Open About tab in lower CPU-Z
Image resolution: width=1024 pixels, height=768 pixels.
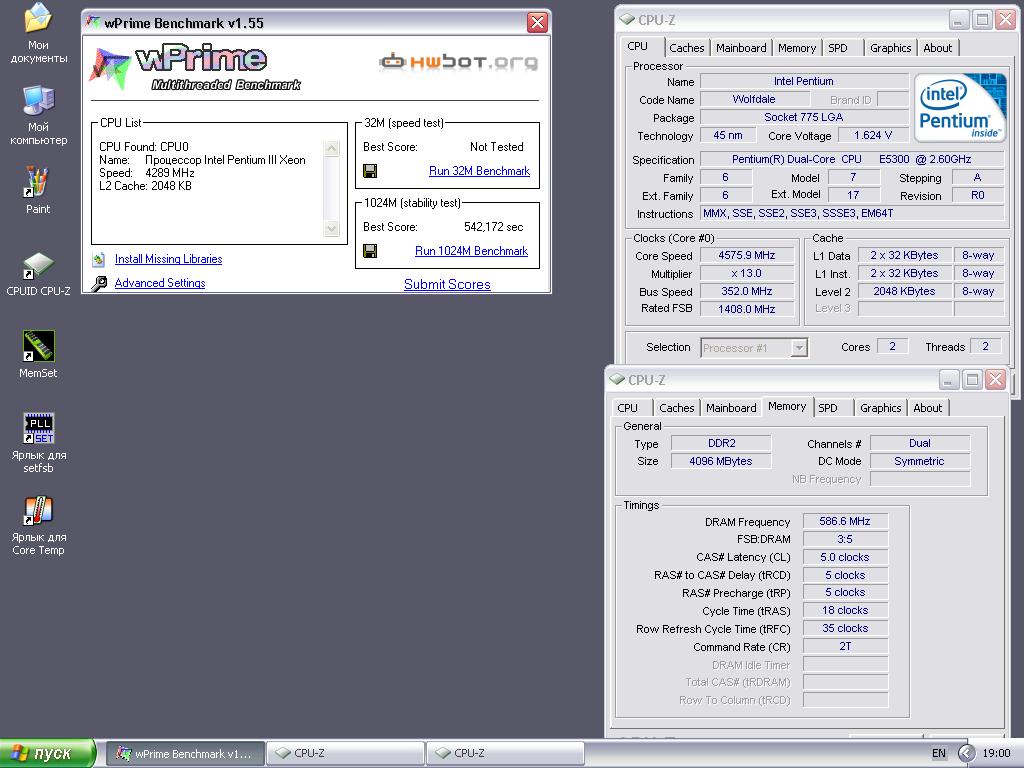[x=927, y=408]
